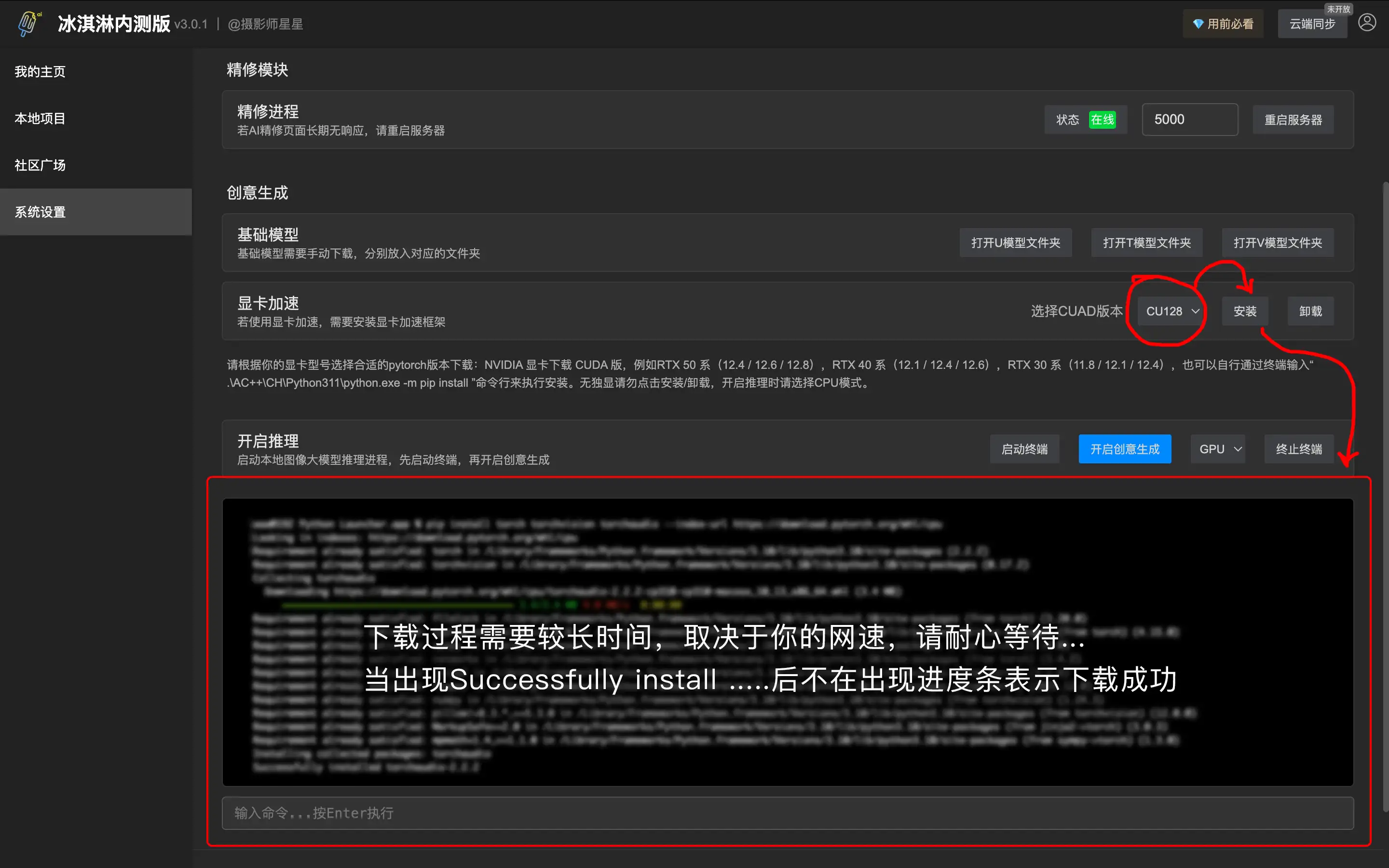Click 启动终端 to launch terminal
Screen dimensions: 1389x868
(x=1025, y=448)
